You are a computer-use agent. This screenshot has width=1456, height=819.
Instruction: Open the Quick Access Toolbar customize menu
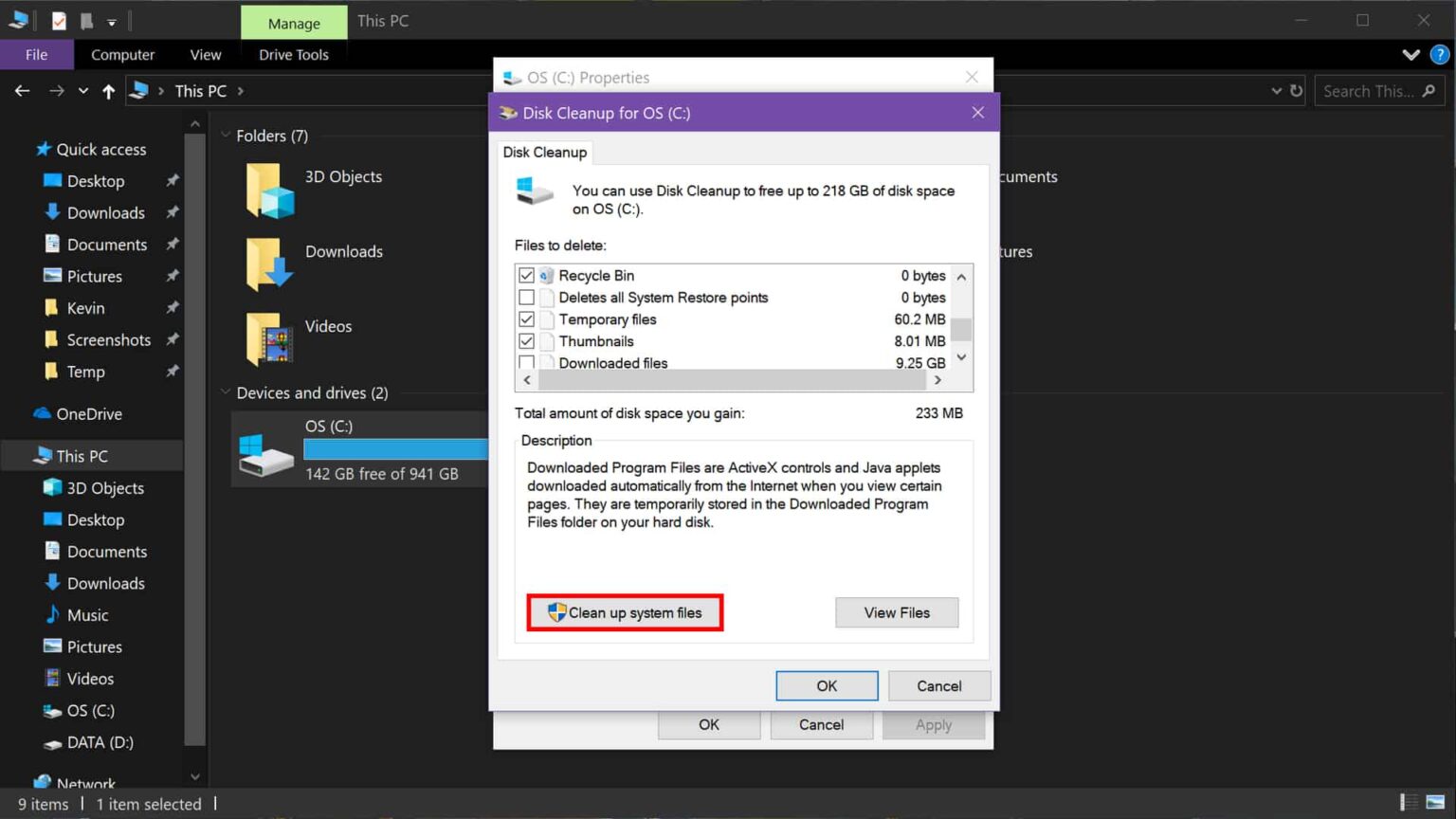pos(111,21)
